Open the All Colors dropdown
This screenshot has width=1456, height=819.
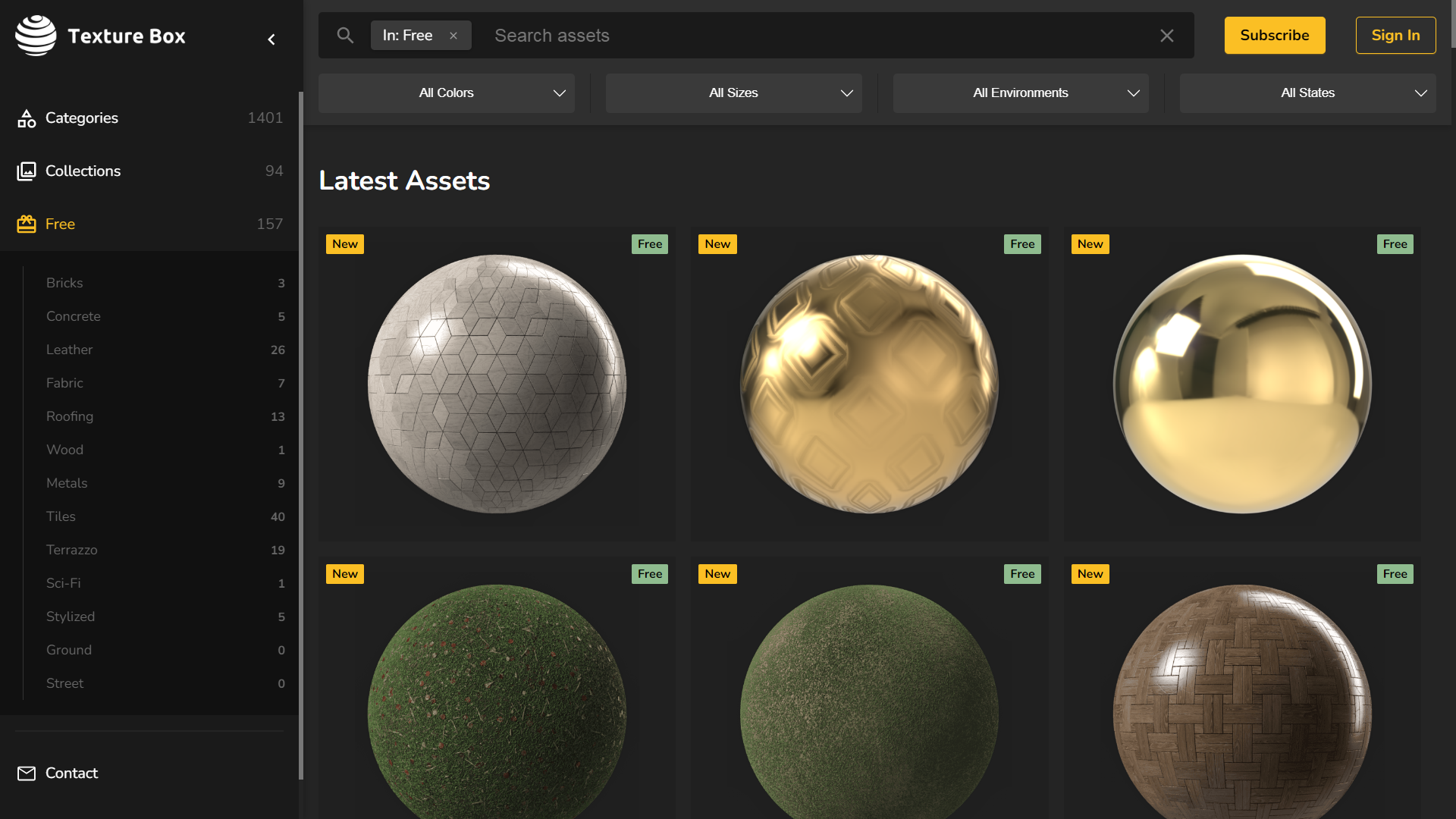447,93
